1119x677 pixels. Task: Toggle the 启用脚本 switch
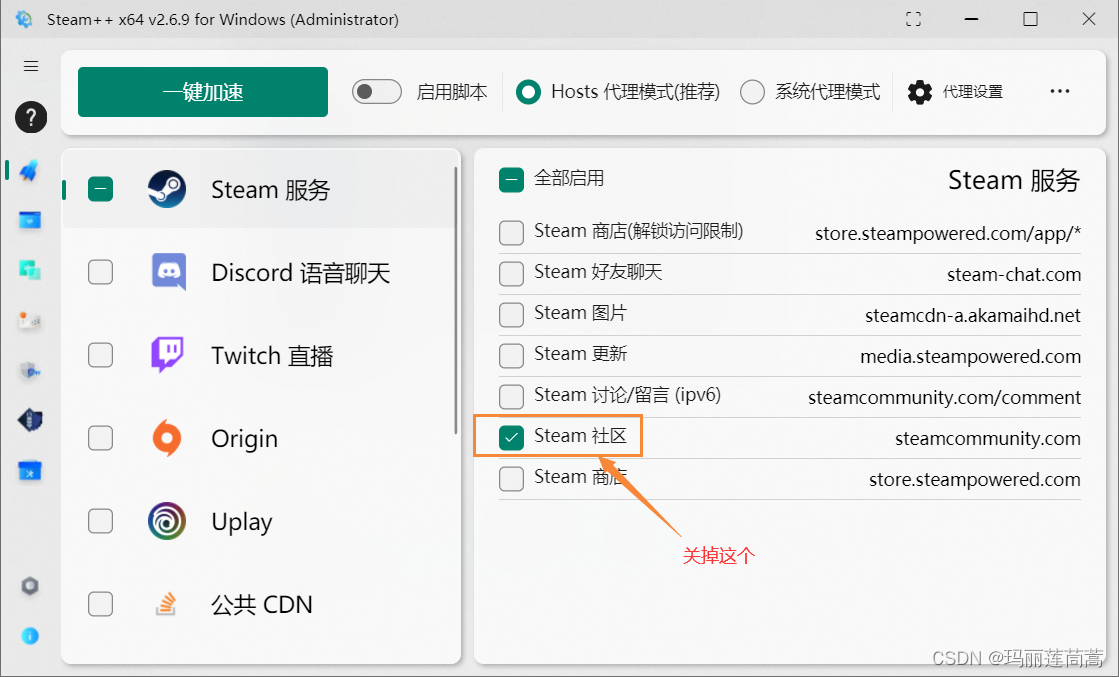(377, 91)
